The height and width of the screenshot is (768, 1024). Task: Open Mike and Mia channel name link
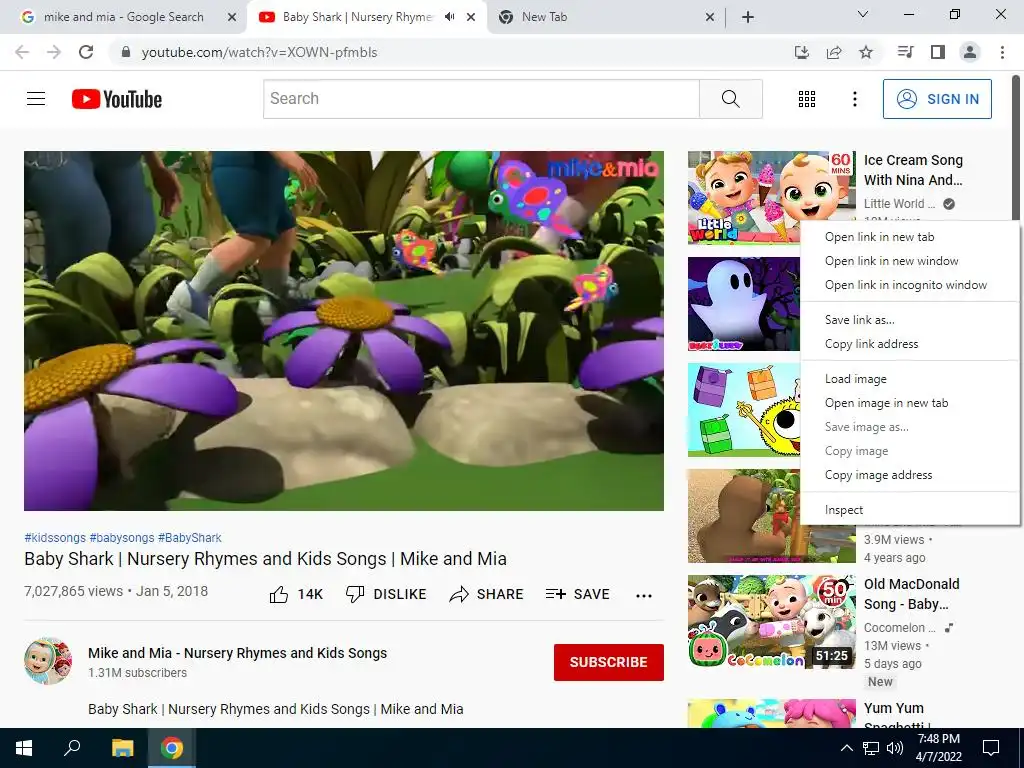pos(238,653)
